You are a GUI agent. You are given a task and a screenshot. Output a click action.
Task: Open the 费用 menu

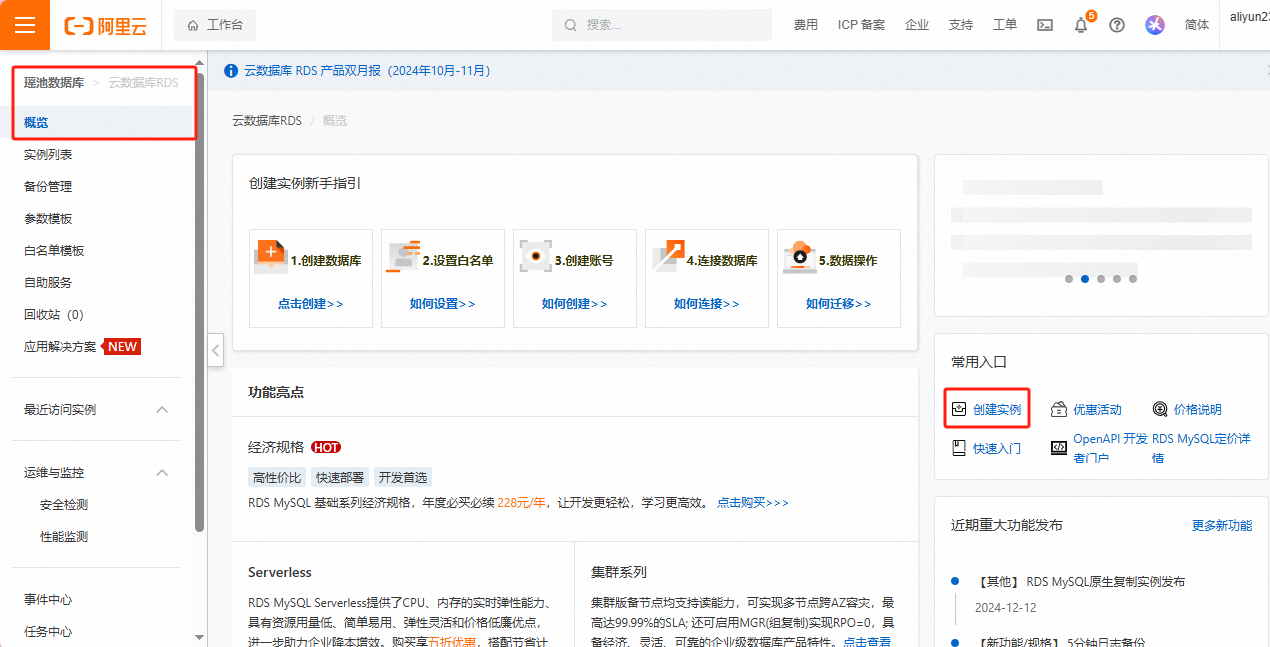tap(805, 25)
